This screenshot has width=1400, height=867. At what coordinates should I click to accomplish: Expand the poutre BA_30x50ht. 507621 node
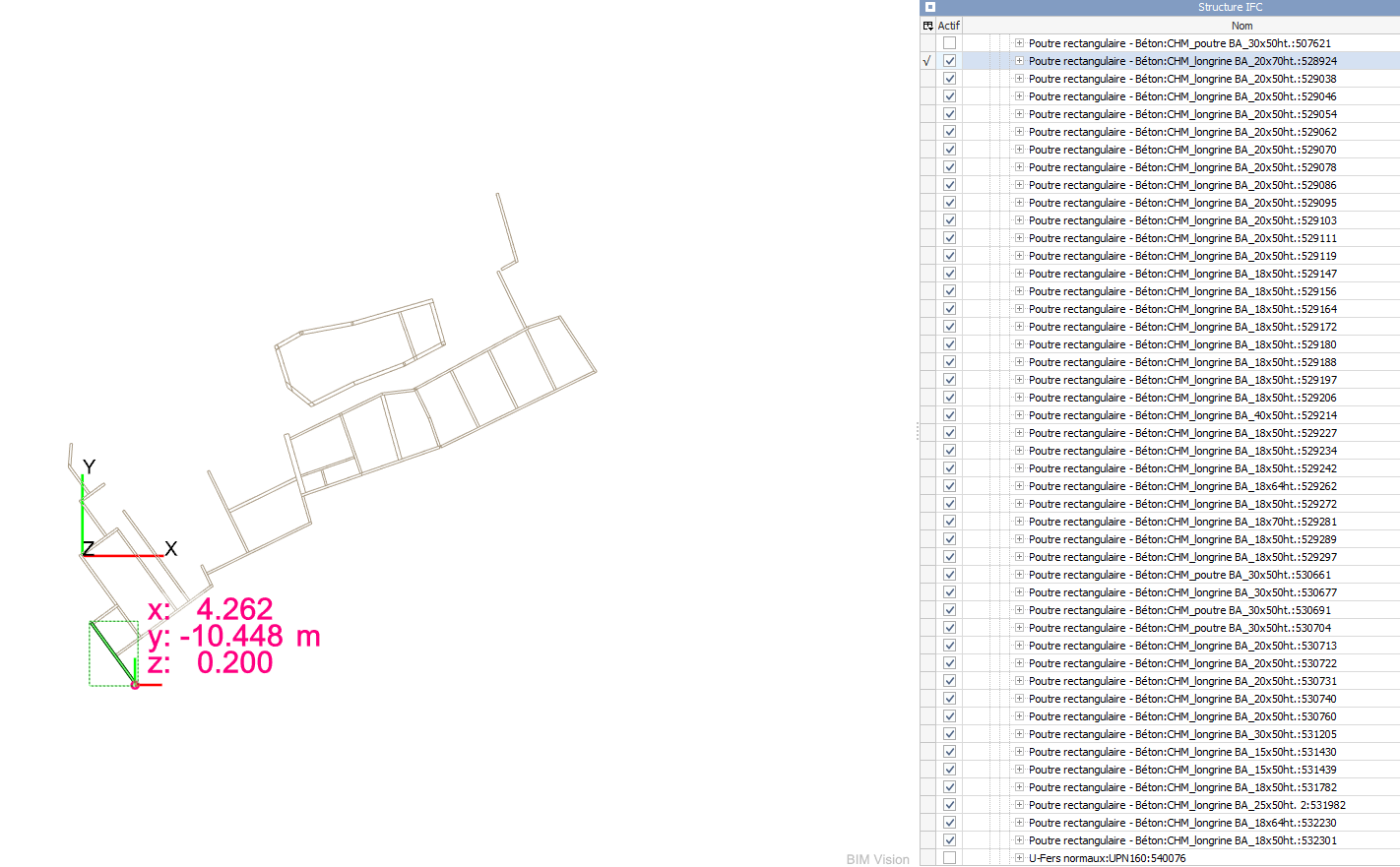tap(1019, 43)
